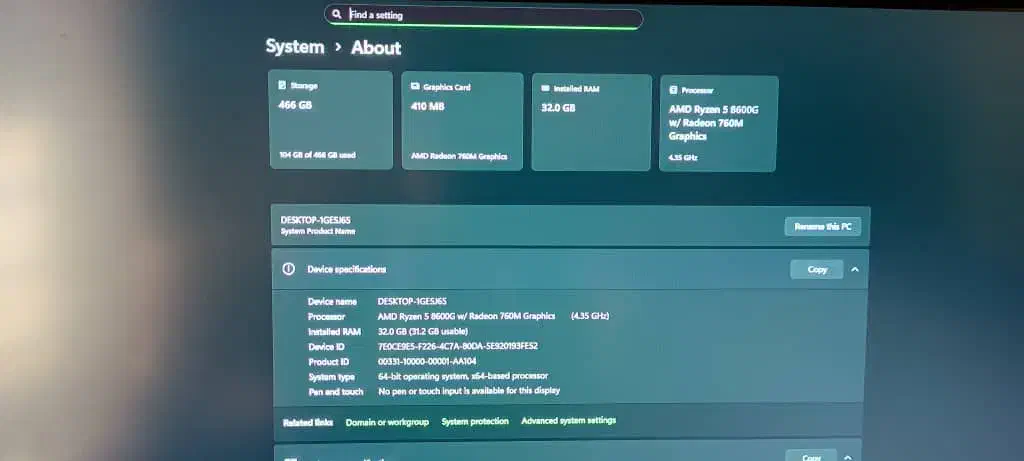The height and width of the screenshot is (461, 1024).
Task: Click the 4.35 GHz text in Processor card
Action: point(682,158)
